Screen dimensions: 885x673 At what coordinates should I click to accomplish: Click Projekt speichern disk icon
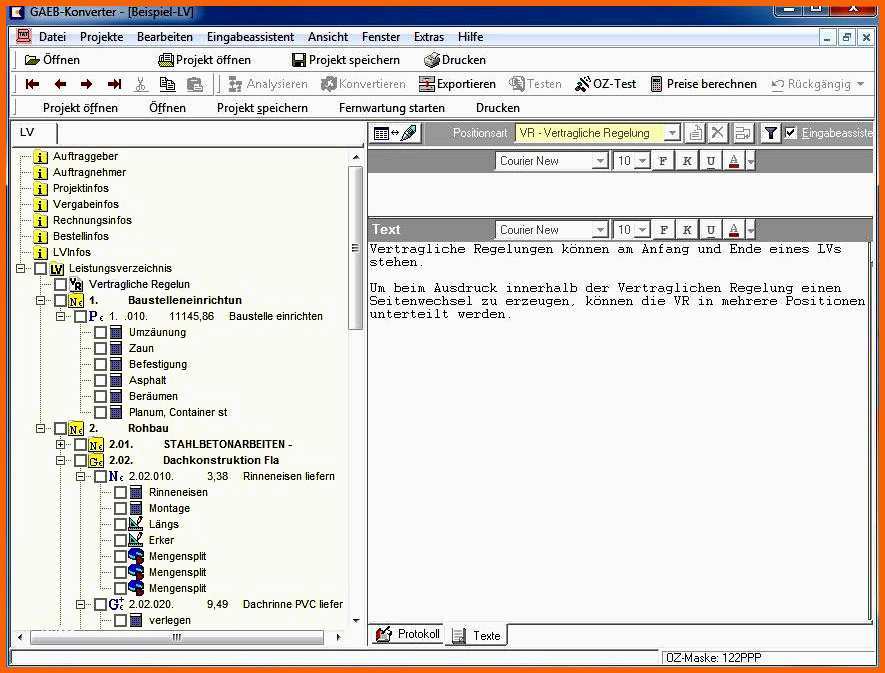coord(299,60)
